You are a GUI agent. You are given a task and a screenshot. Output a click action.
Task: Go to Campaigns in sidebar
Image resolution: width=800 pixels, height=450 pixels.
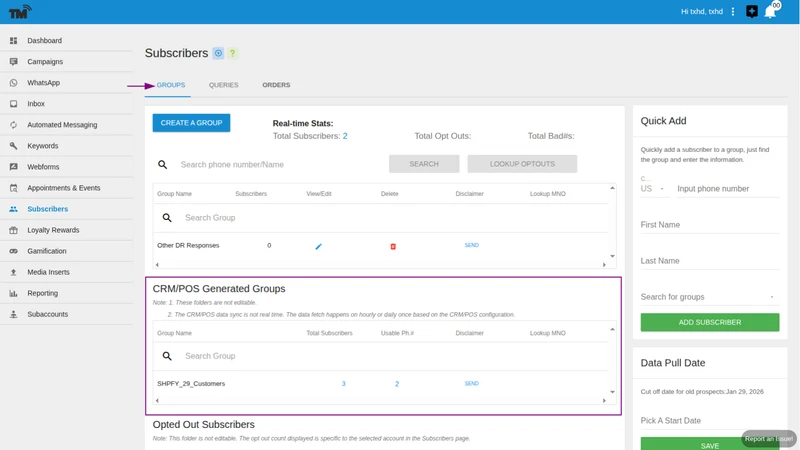point(45,61)
